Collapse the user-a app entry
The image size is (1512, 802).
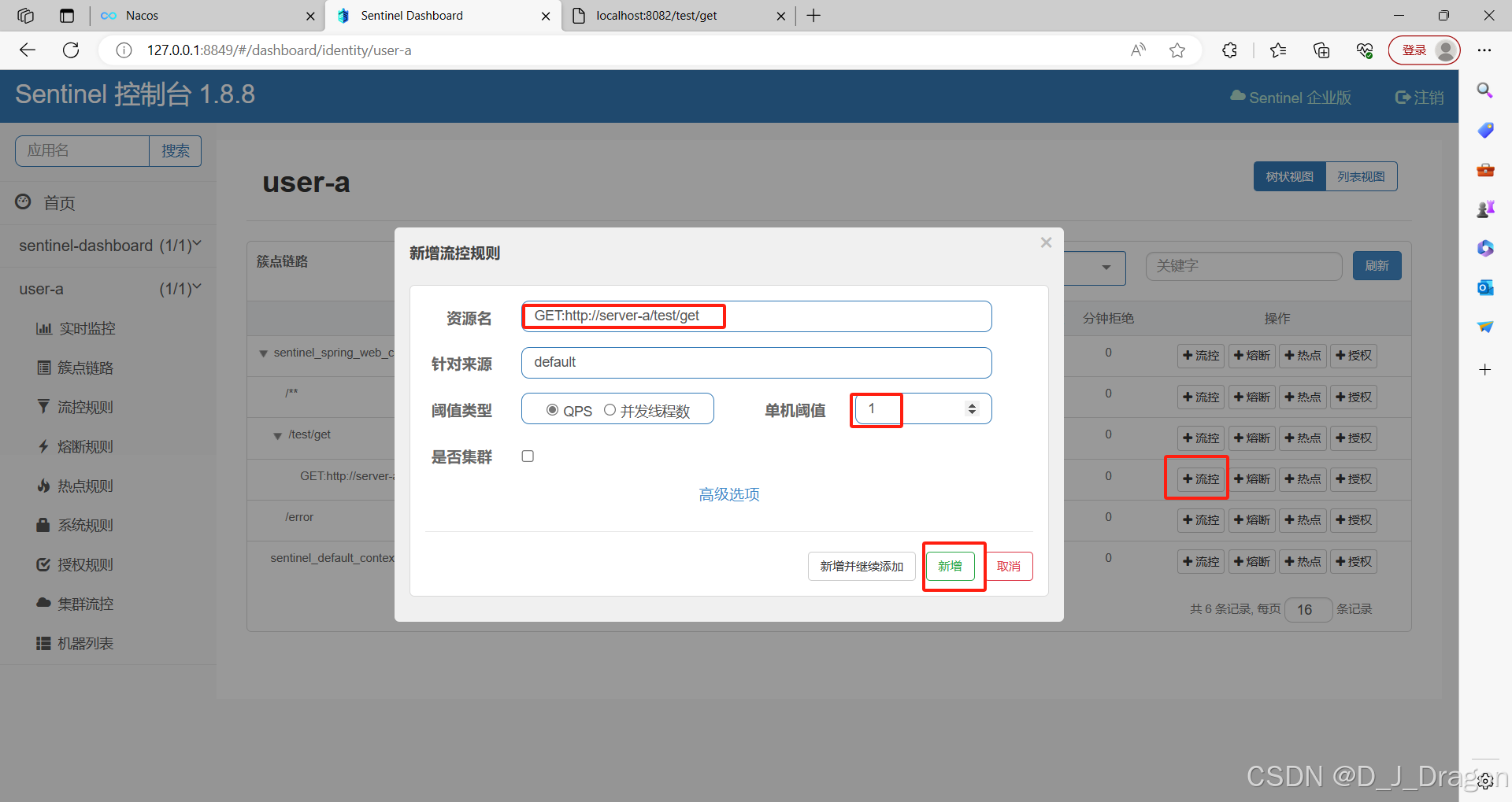(x=109, y=289)
